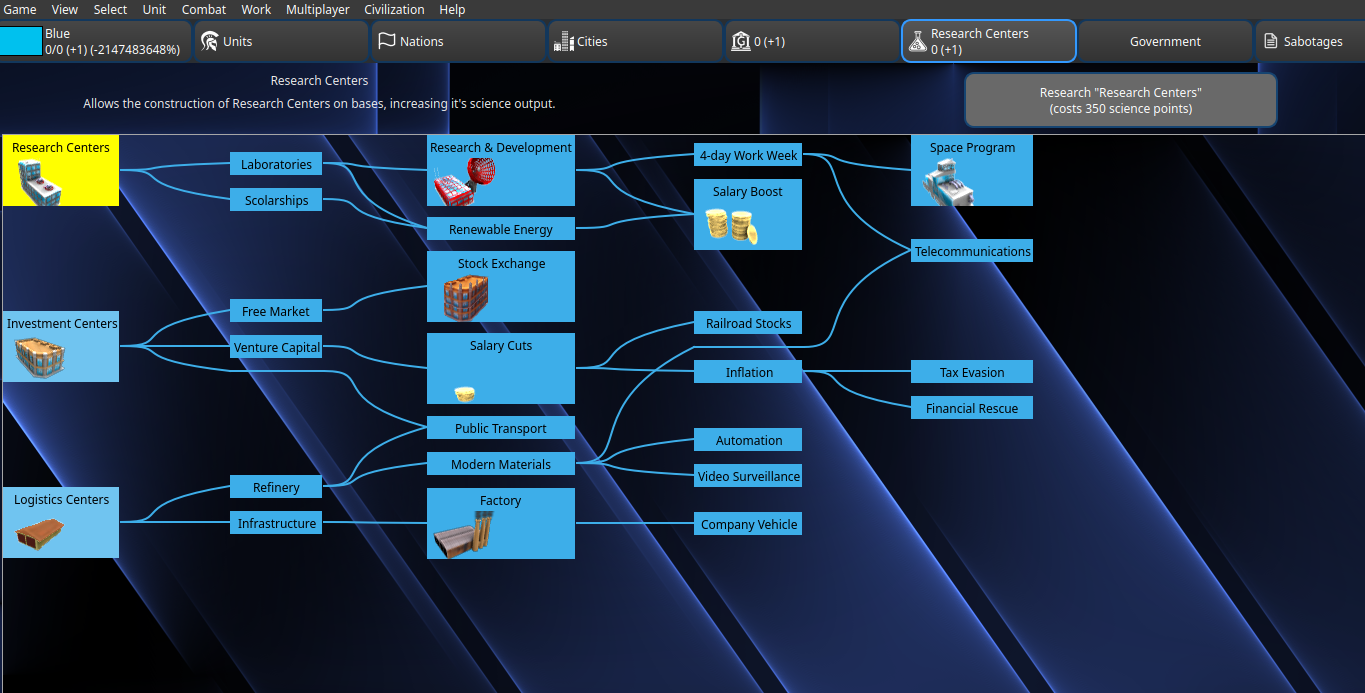The image size is (1365, 693).
Task: Click the Logistics Centers warehouse icon
Action: [40, 533]
